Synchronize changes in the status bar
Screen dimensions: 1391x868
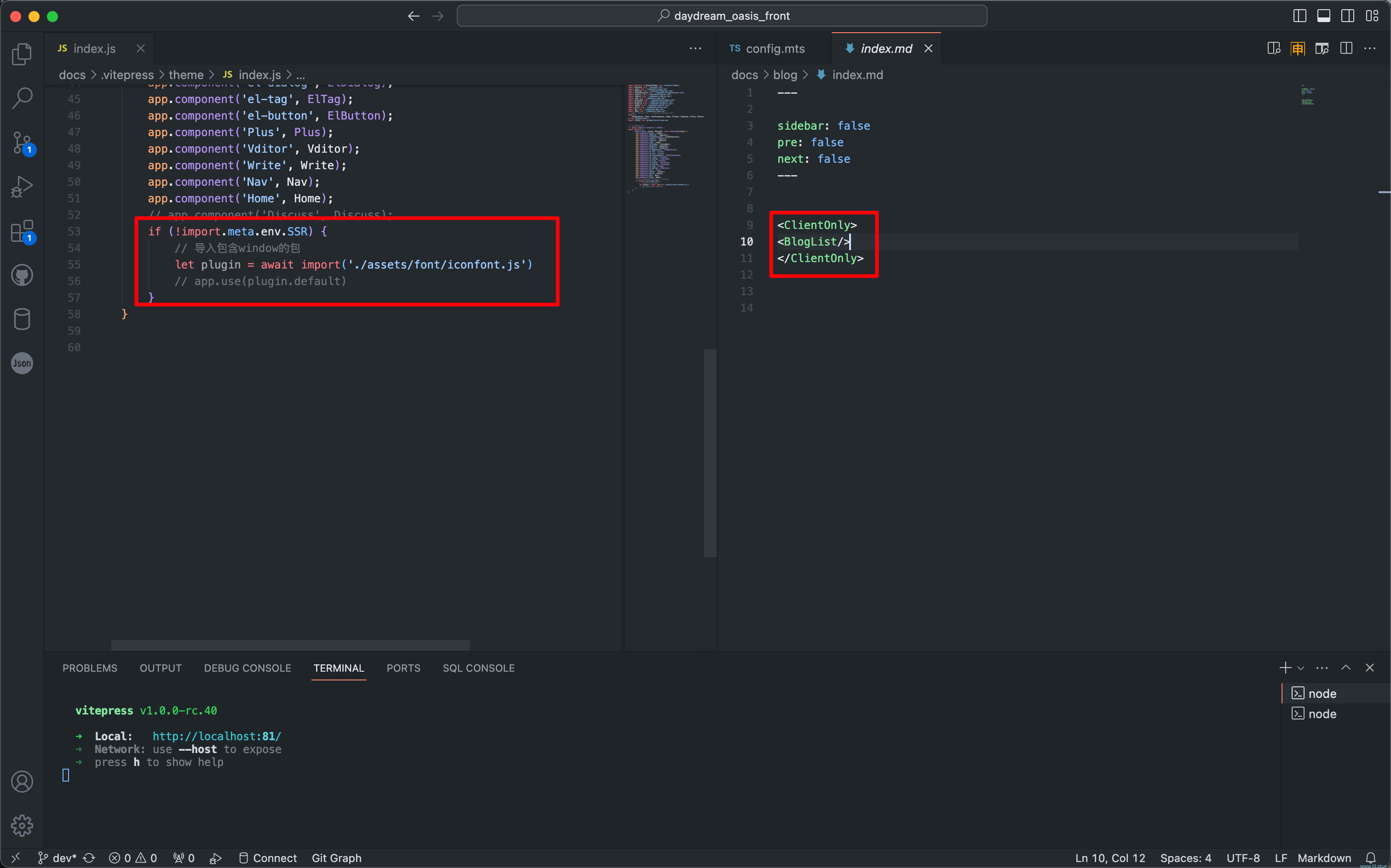(89, 858)
